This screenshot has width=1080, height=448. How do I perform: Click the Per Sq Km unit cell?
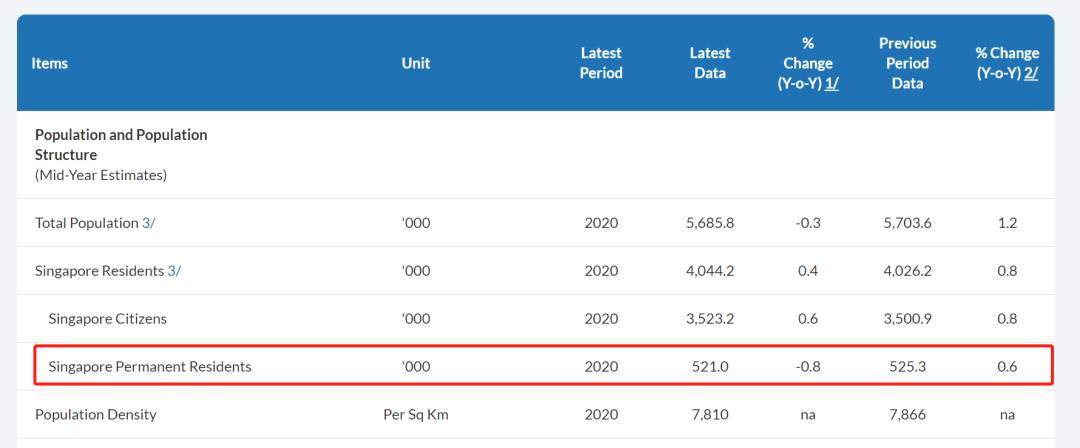(416, 414)
